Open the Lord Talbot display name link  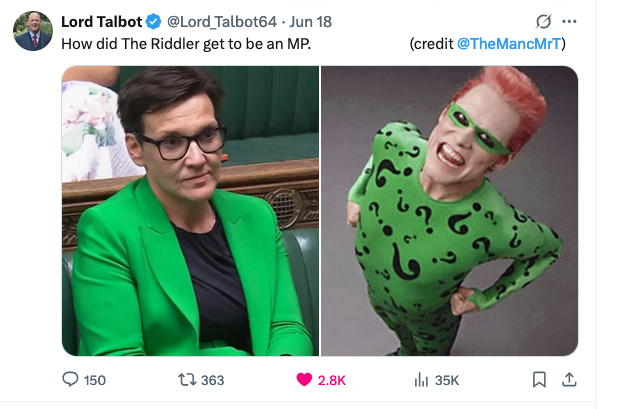tap(101, 22)
